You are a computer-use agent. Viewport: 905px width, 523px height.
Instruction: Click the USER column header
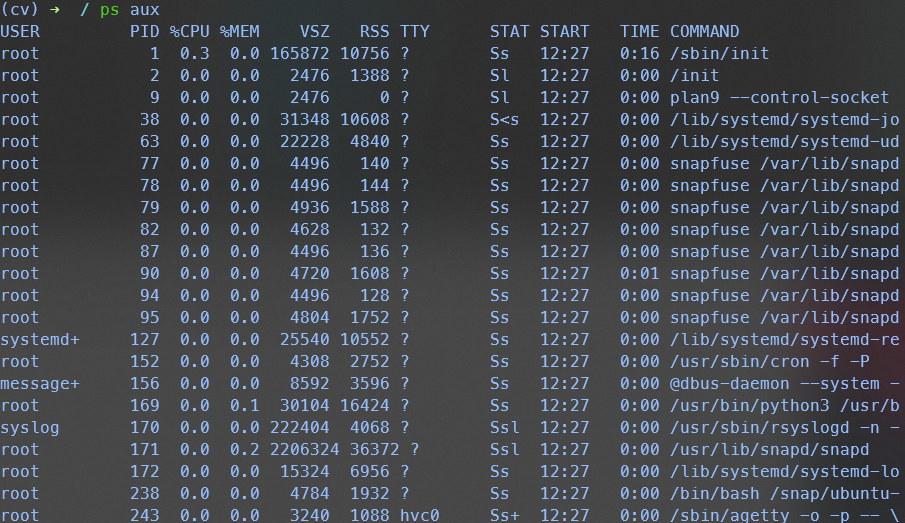[20, 31]
